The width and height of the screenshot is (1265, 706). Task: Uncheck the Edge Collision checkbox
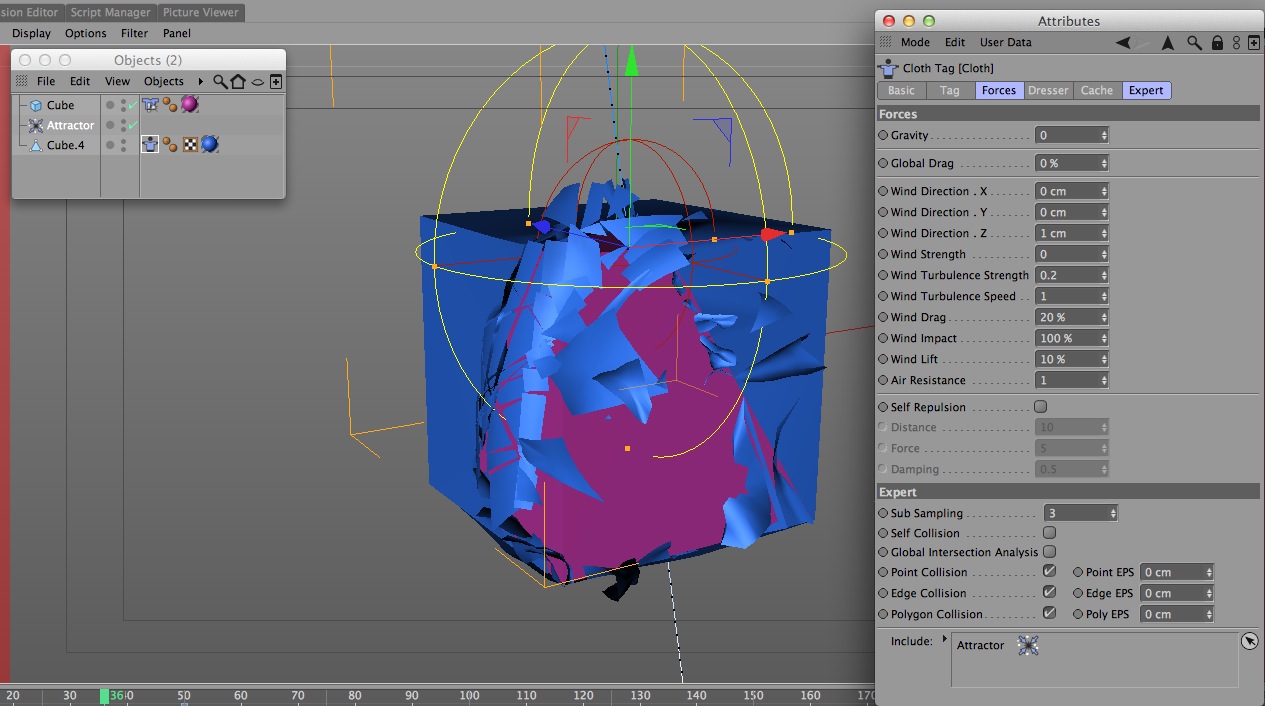point(1049,592)
